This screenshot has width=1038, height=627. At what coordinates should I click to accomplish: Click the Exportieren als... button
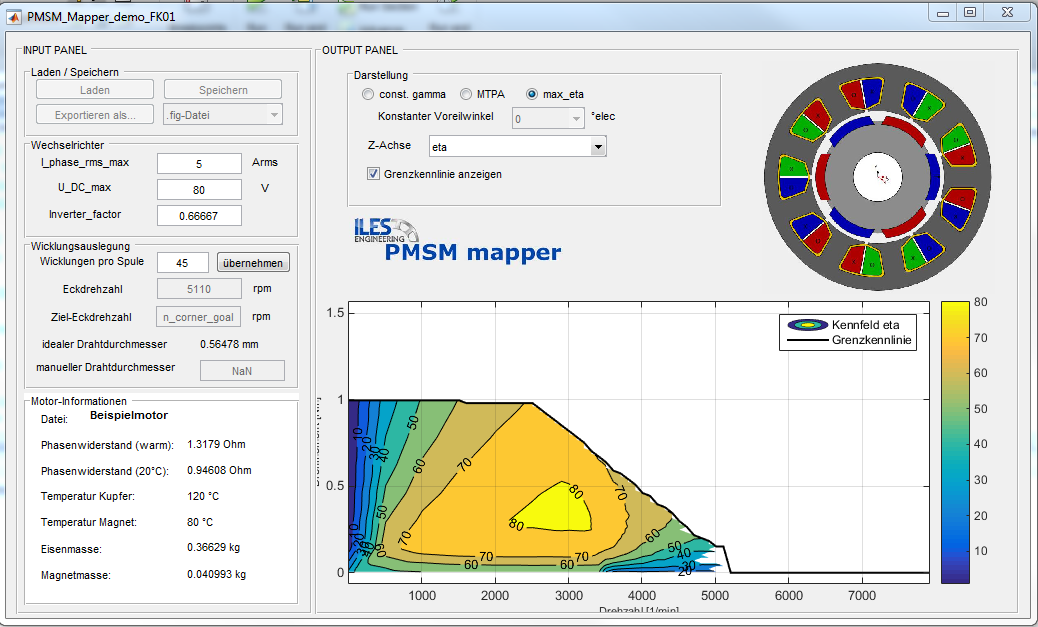click(x=95, y=115)
